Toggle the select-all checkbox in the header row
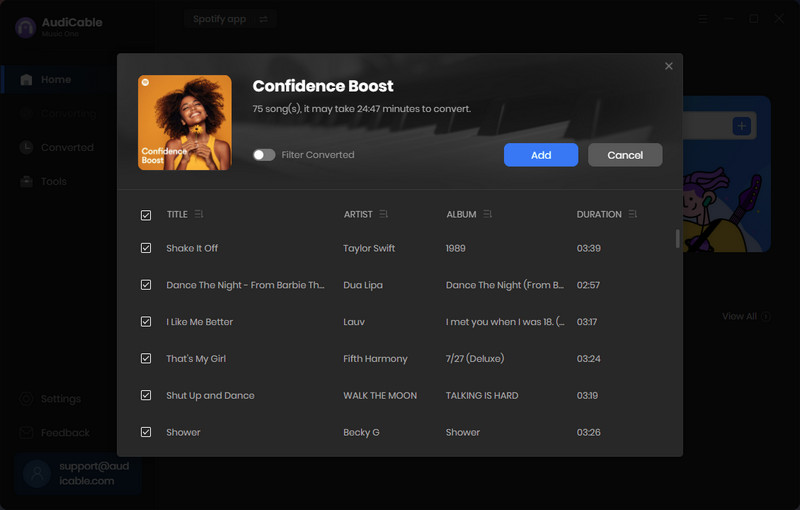The image size is (800, 510). (x=146, y=215)
